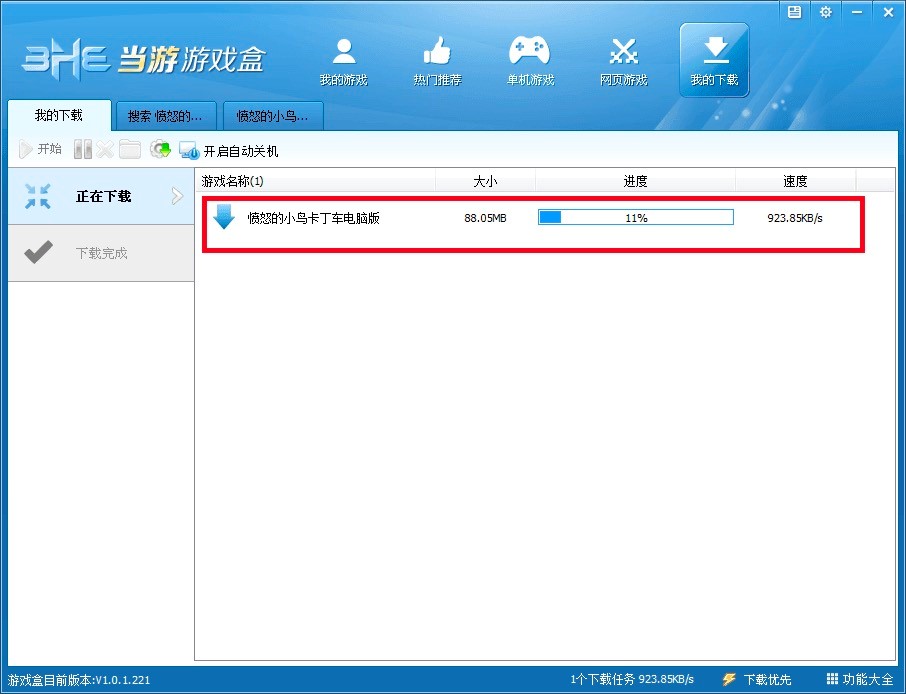Click the arrow chevron beside 正在下载

point(177,196)
